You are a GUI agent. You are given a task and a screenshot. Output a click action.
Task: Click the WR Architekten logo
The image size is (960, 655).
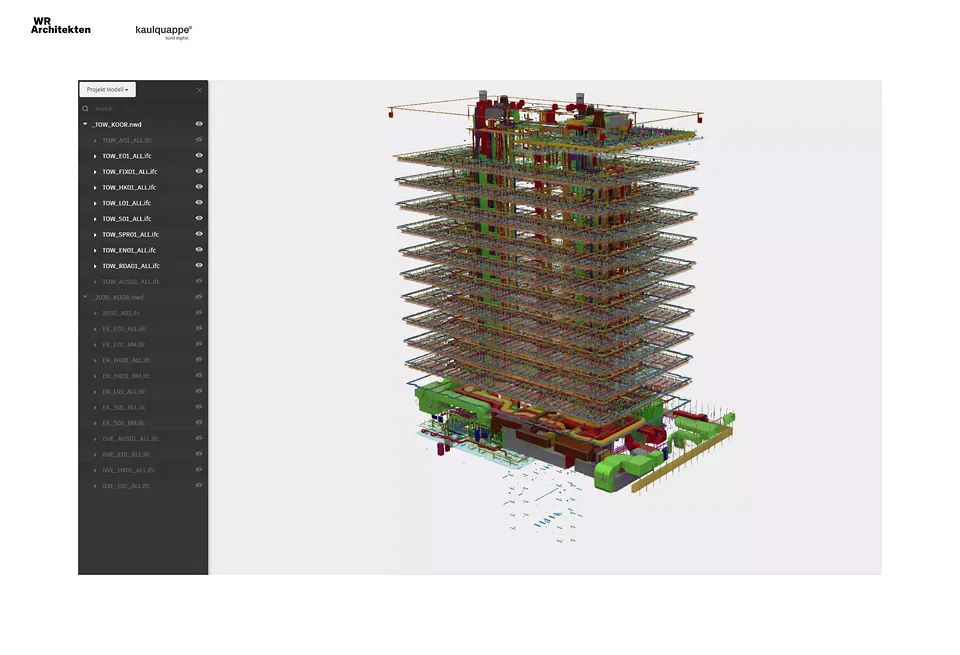point(61,25)
